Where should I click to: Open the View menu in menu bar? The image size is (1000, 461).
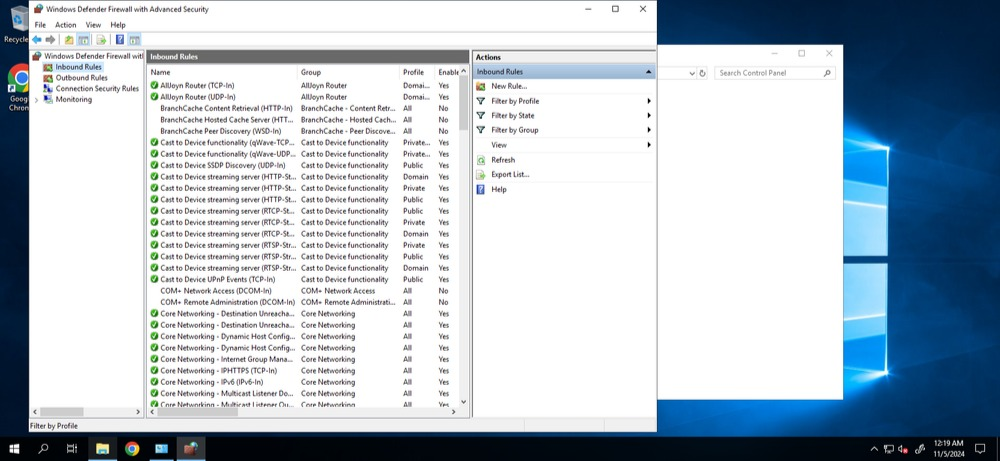[94, 25]
